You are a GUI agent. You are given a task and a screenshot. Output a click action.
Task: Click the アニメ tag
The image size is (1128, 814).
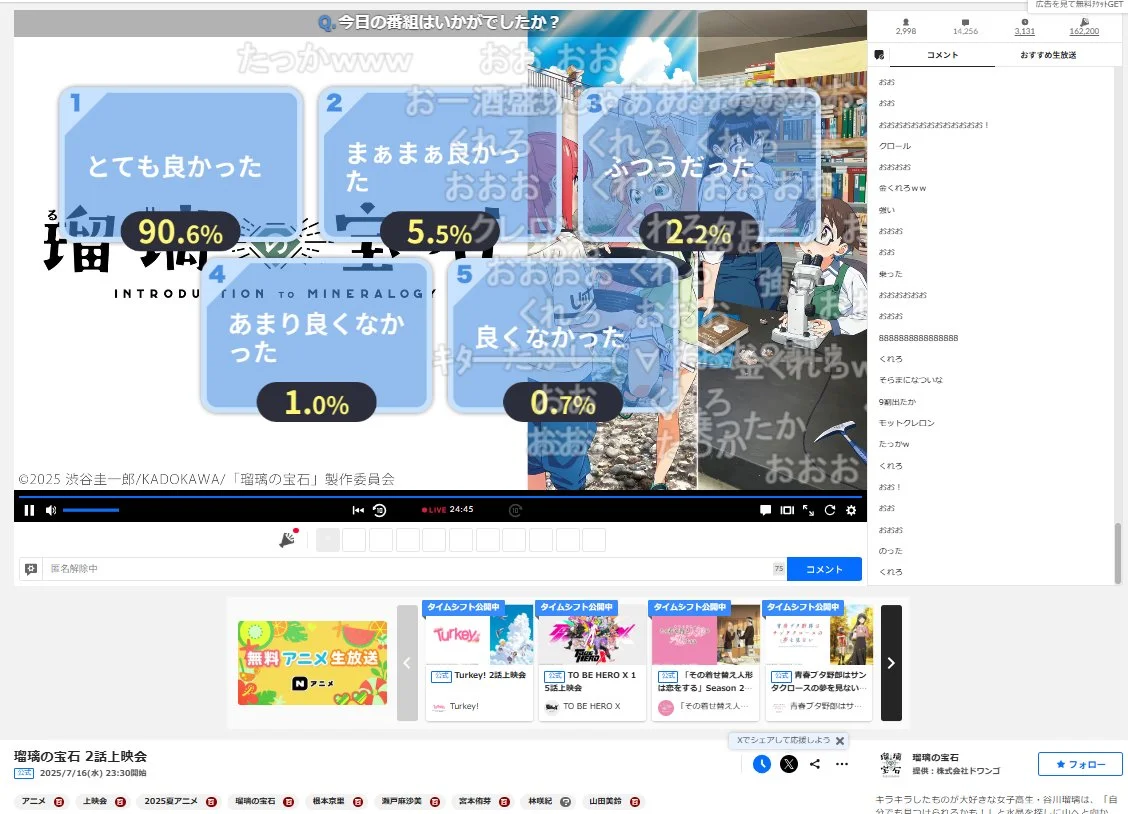34,801
